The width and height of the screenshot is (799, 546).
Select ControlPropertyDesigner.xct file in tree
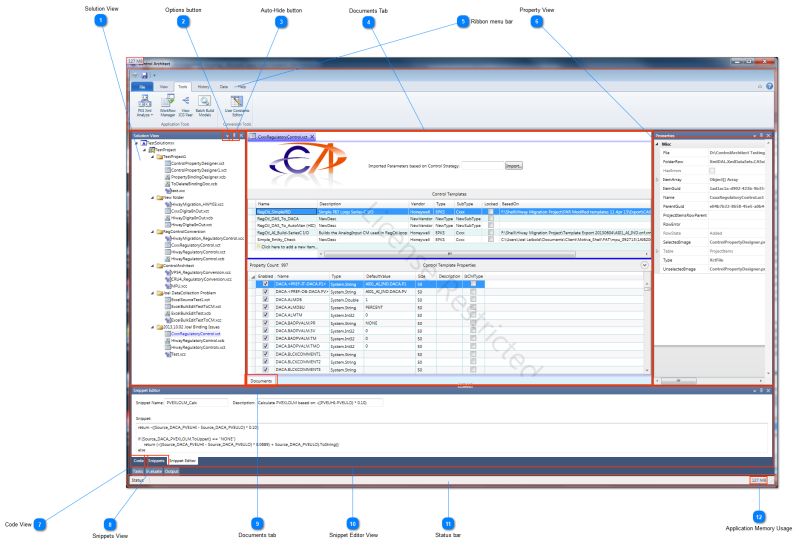(x=195, y=163)
